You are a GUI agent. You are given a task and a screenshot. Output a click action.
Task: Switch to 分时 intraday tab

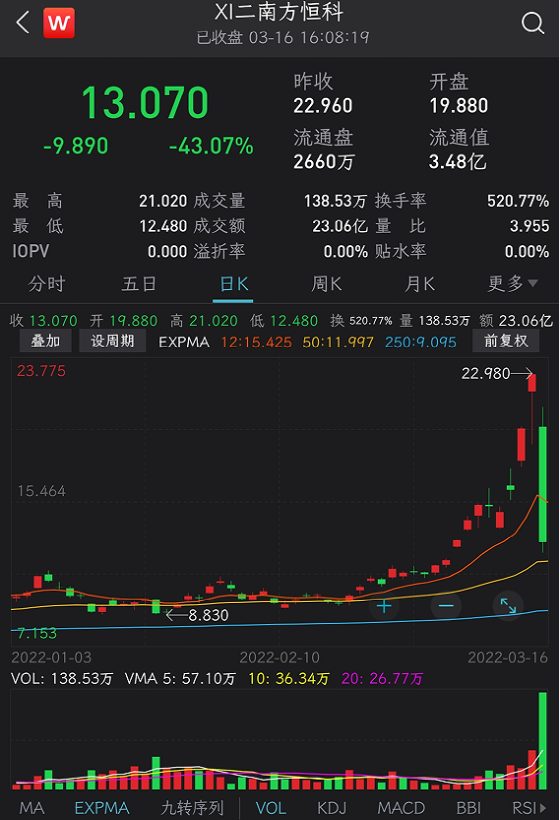(47, 284)
